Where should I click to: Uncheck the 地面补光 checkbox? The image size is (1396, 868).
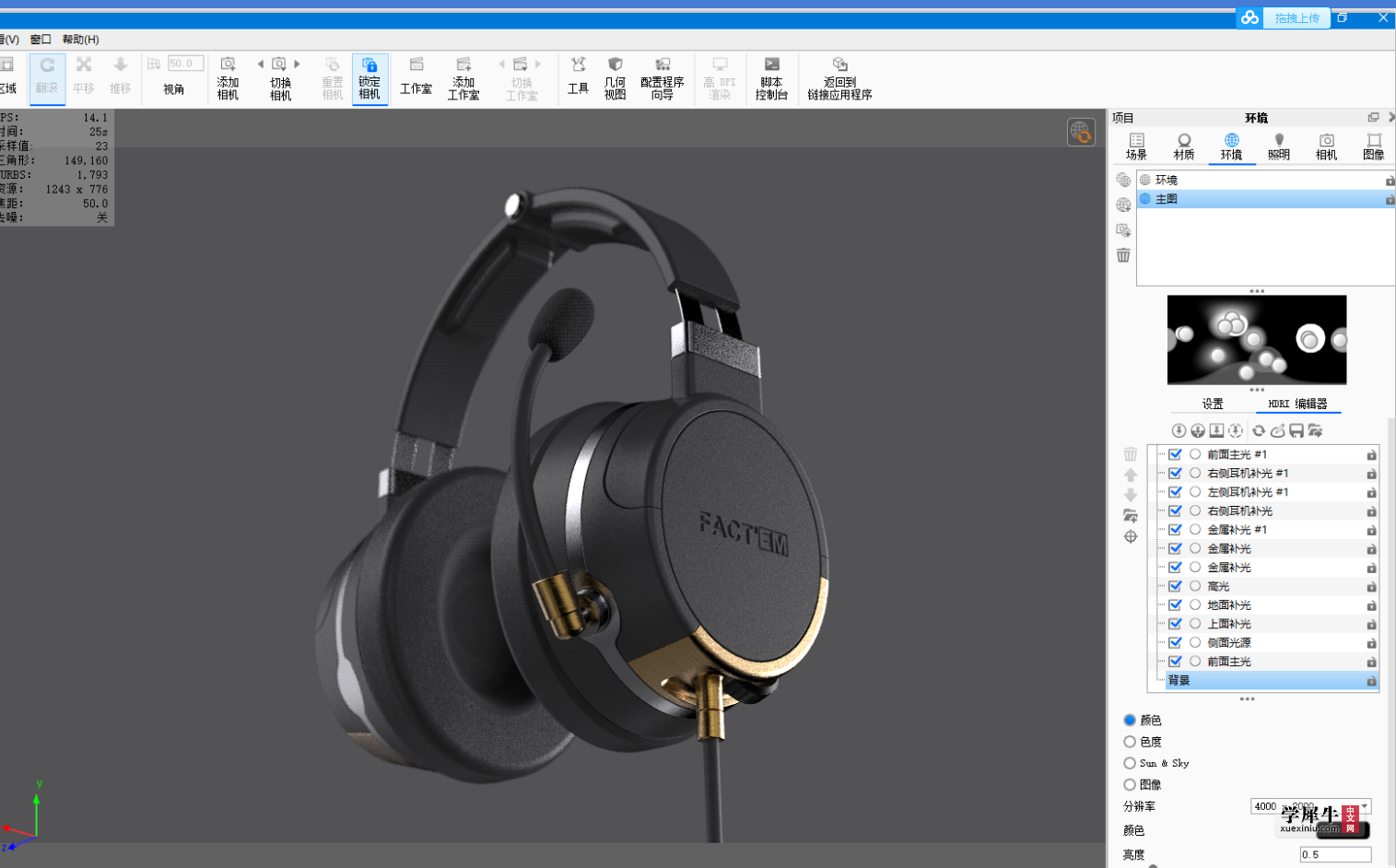(x=1175, y=605)
